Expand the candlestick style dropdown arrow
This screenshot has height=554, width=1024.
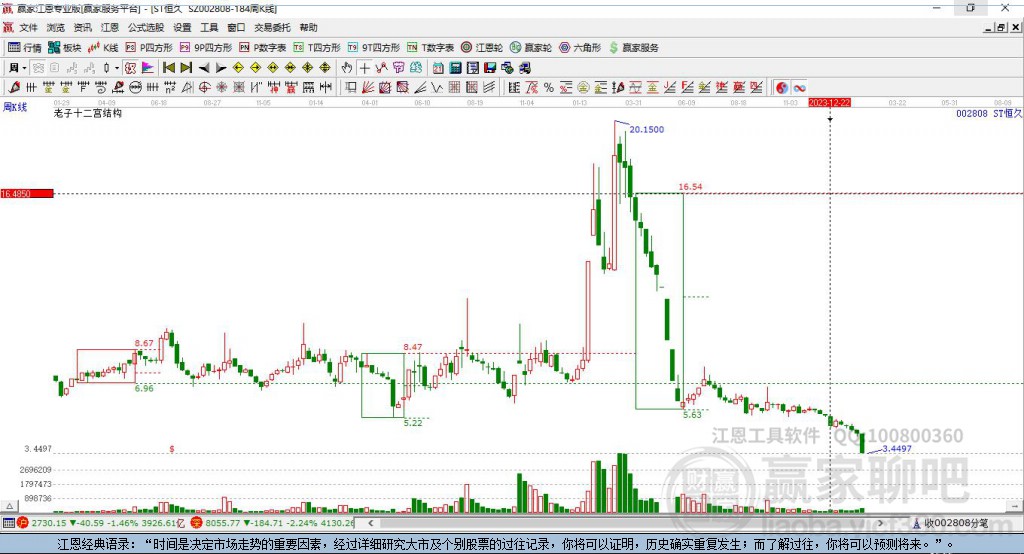[117, 68]
